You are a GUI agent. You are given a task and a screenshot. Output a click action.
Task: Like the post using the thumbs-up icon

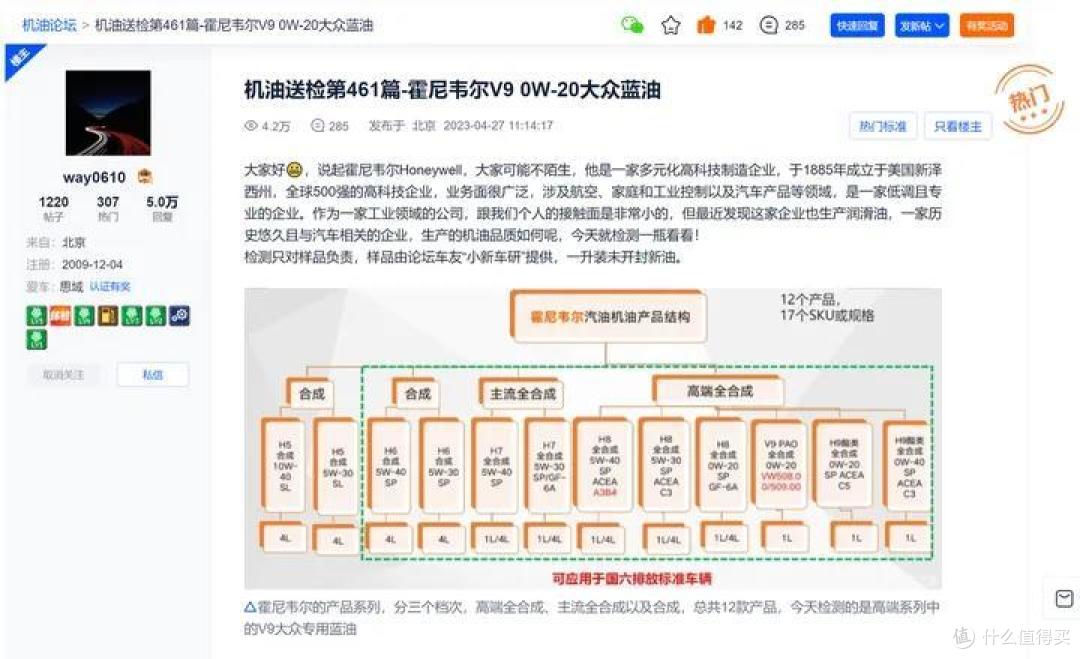click(x=706, y=25)
